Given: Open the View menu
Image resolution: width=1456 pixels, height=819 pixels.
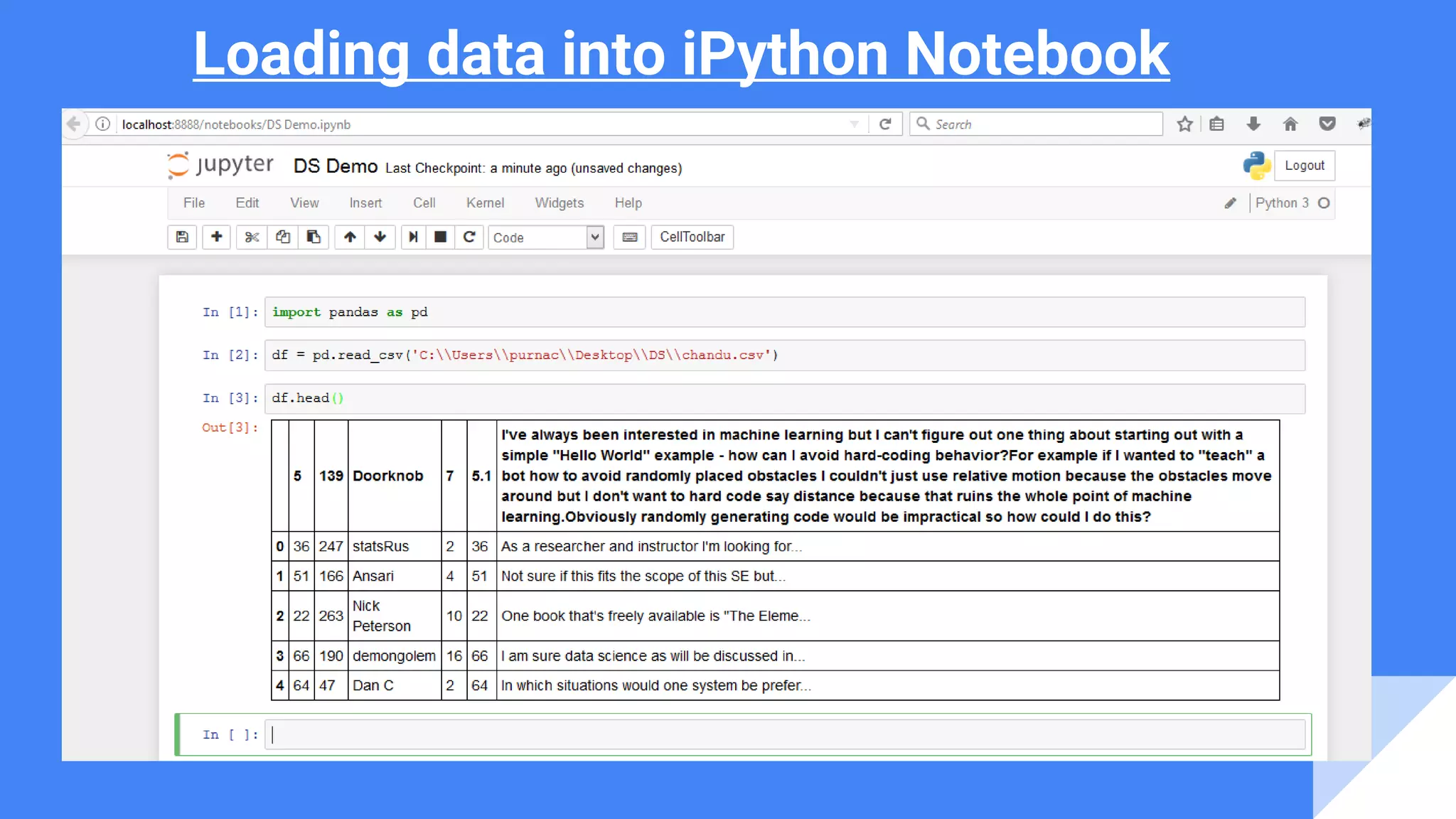Looking at the screenshot, I should pos(304,203).
